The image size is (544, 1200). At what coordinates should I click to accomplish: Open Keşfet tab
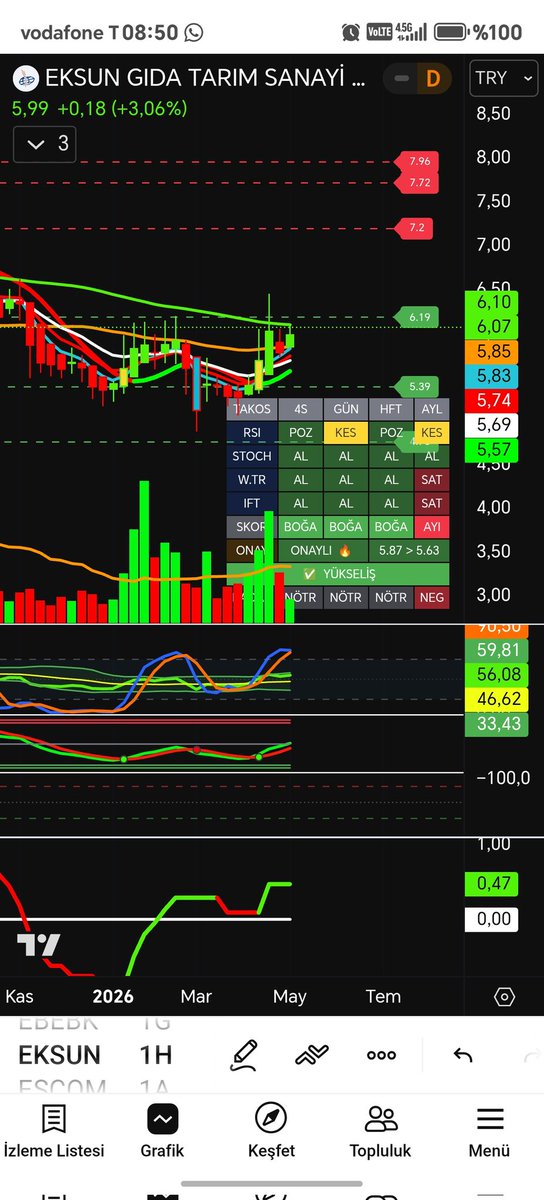[271, 1132]
